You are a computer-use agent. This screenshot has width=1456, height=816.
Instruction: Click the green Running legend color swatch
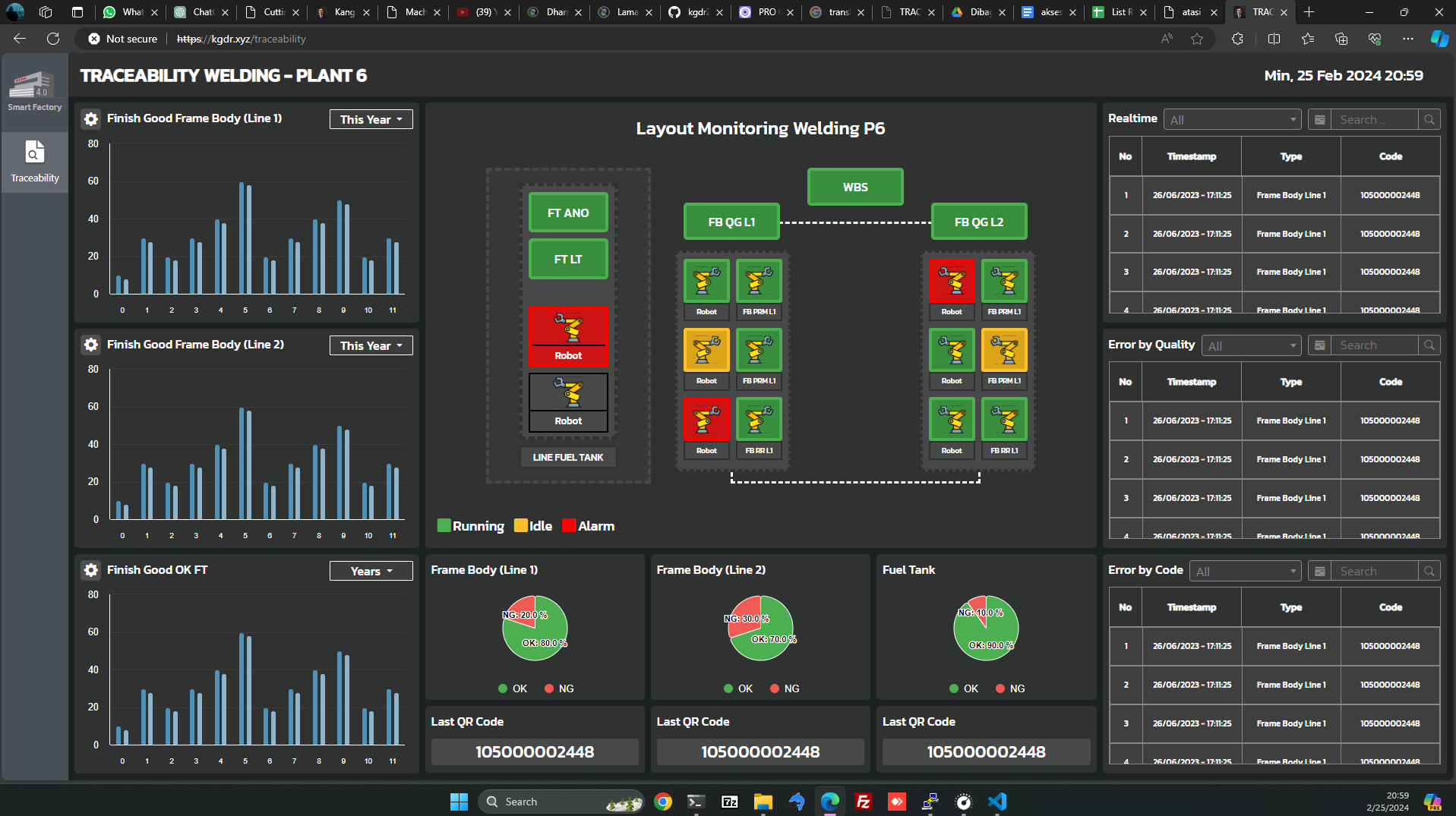444,526
